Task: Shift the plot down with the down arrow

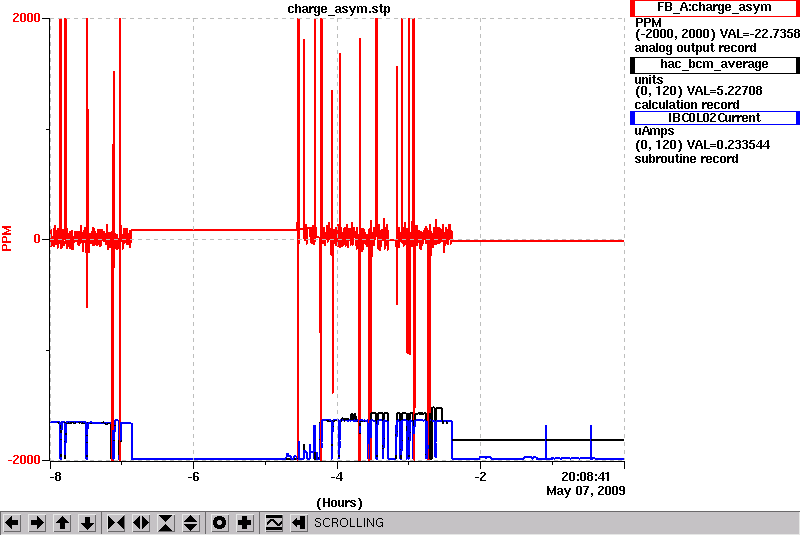Action: click(x=88, y=523)
